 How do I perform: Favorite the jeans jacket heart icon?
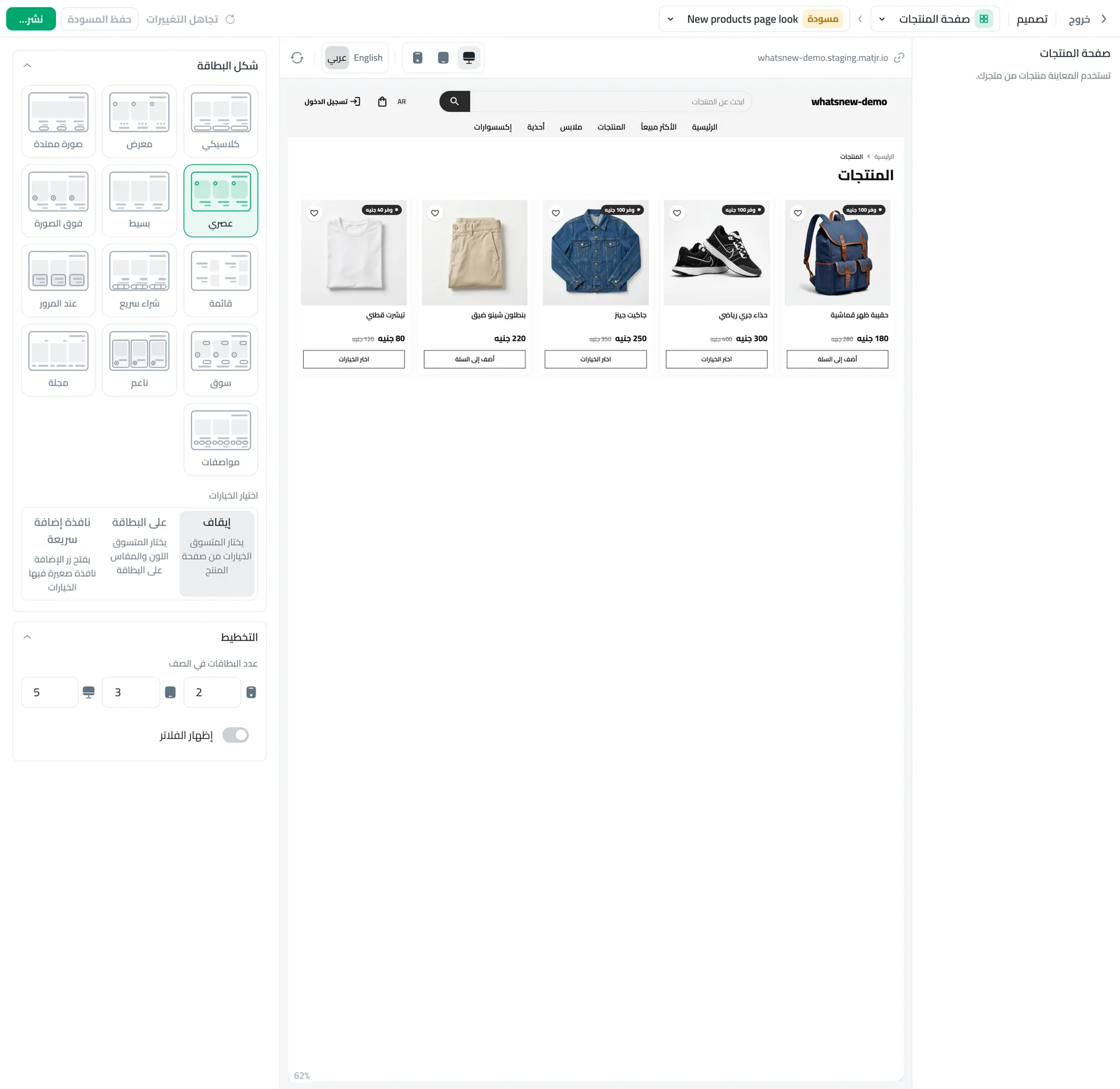(x=556, y=213)
